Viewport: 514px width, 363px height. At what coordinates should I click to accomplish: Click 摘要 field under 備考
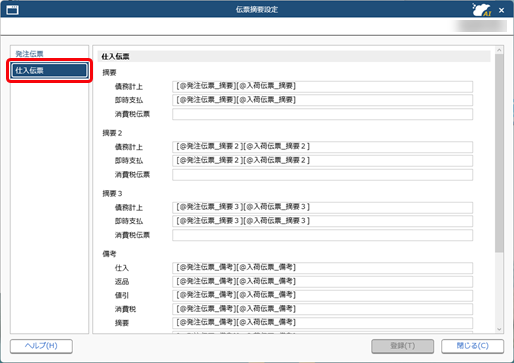pyautogui.click(x=322, y=323)
